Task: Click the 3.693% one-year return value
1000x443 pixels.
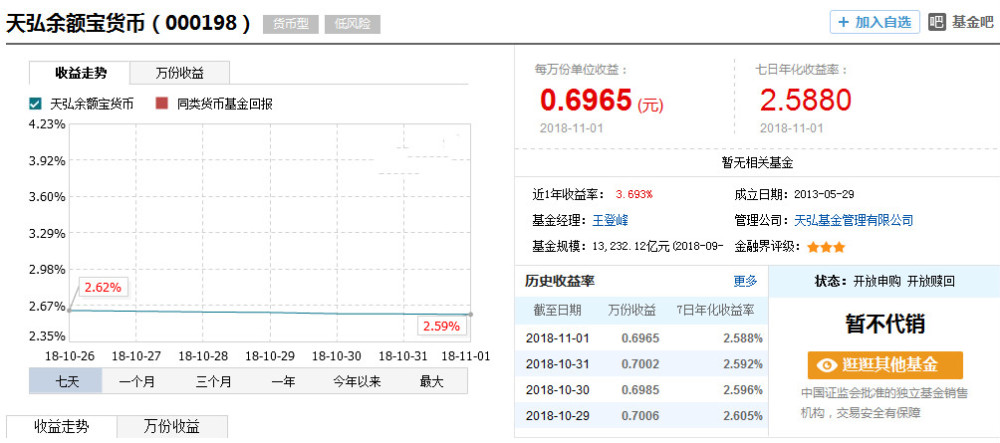Action: (634, 194)
